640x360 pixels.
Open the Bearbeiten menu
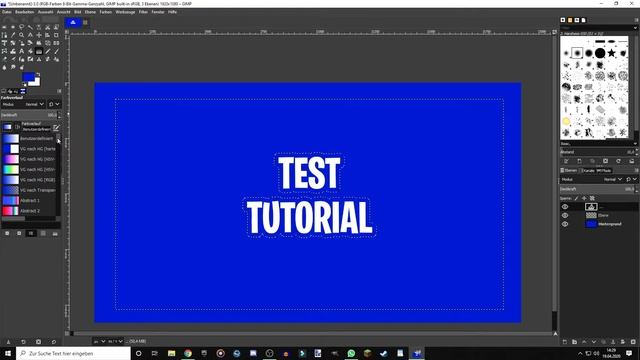click(x=24, y=12)
